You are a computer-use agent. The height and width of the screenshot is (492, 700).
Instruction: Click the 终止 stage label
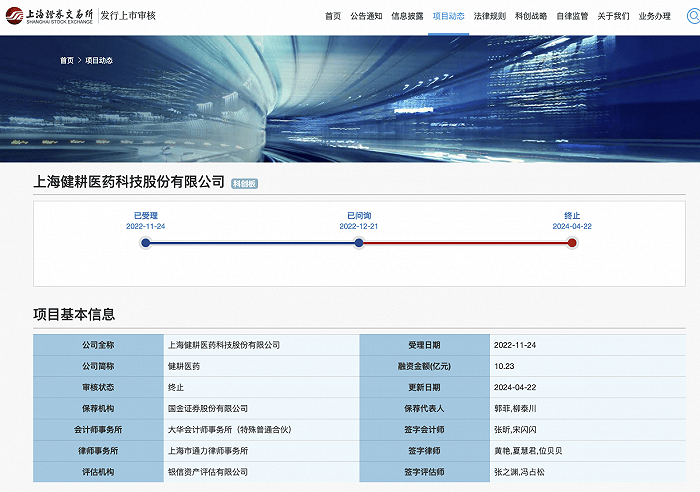pyautogui.click(x=572, y=216)
